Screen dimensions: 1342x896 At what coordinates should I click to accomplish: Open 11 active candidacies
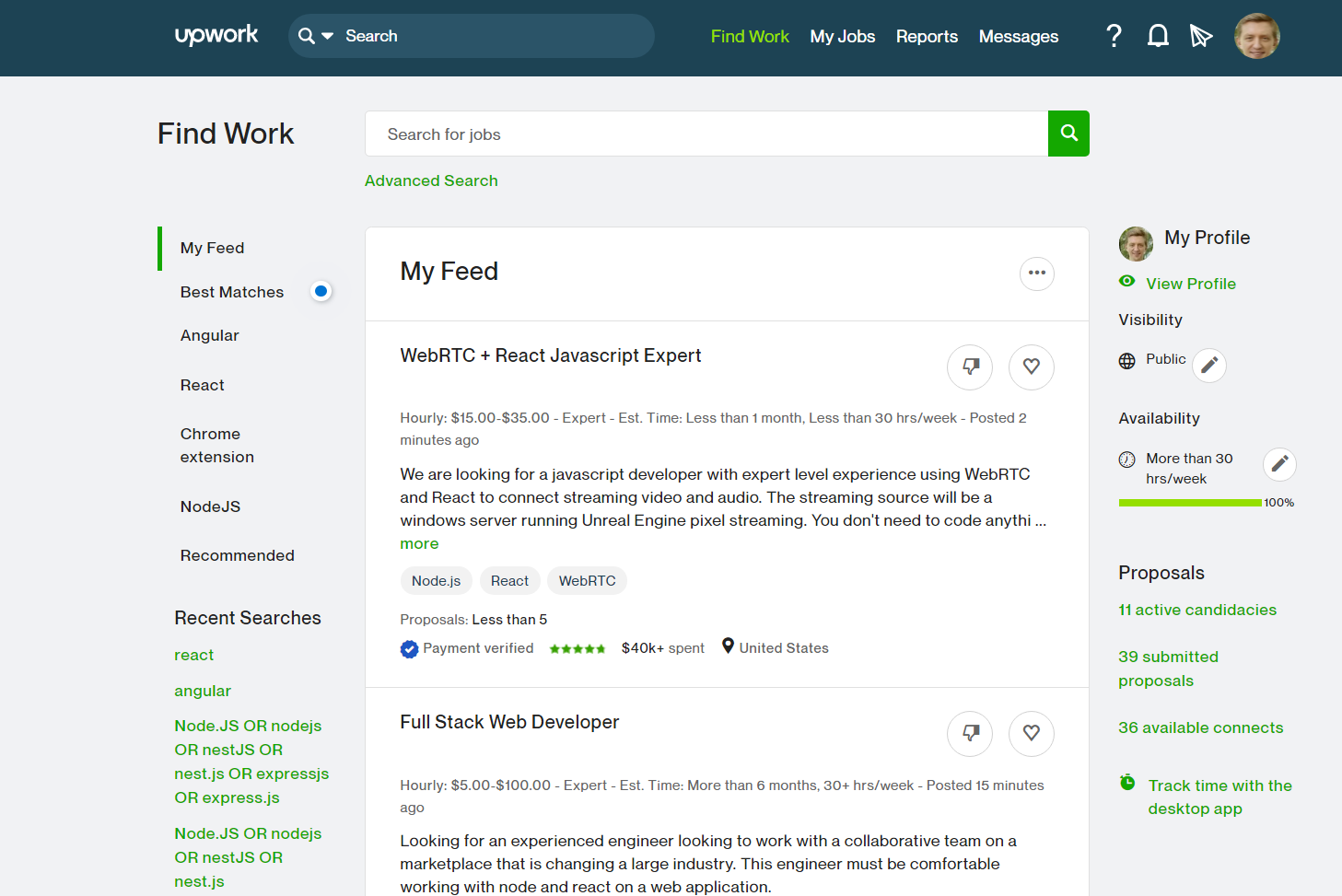click(1197, 610)
